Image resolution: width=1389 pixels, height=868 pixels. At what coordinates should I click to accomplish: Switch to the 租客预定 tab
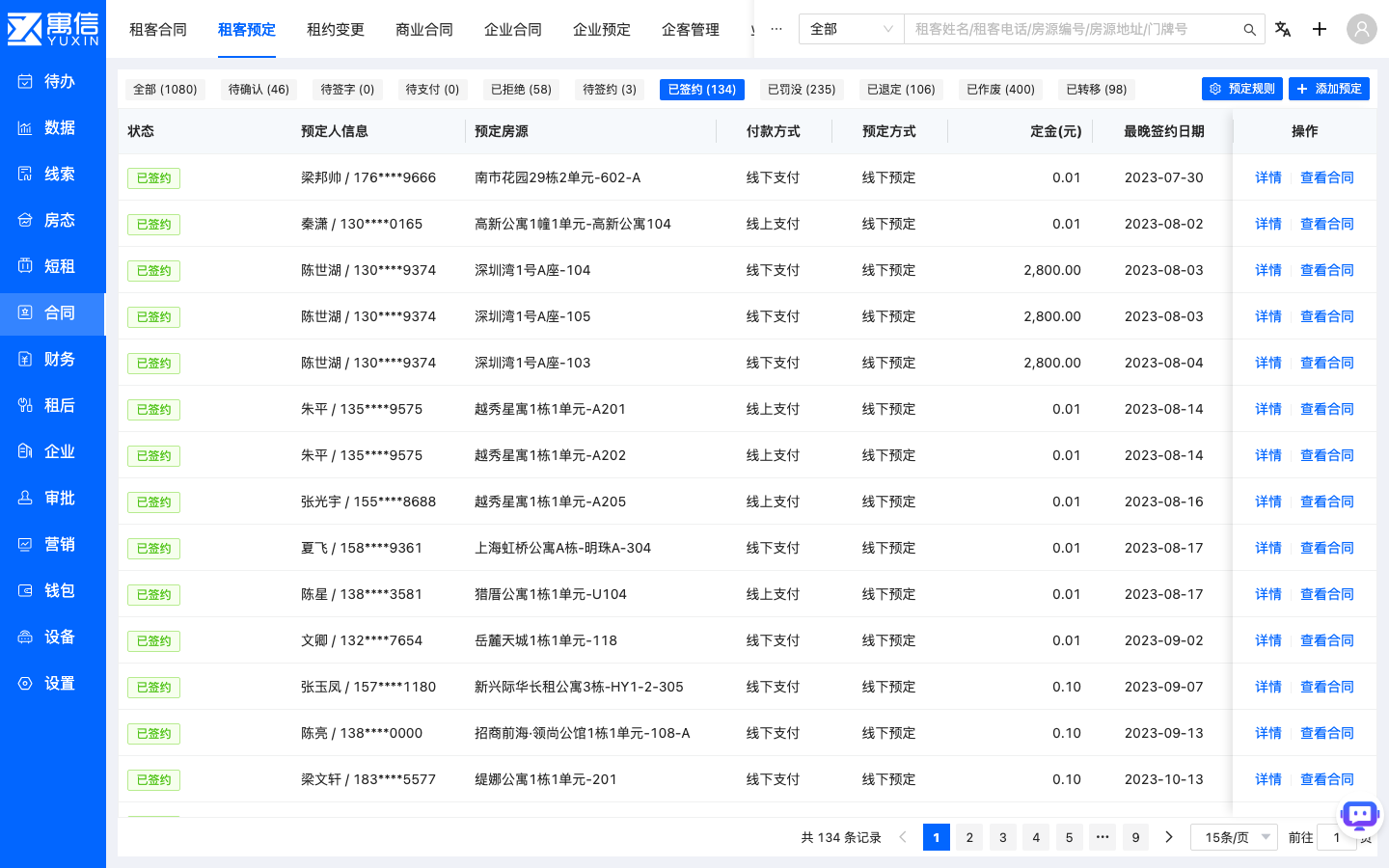[247, 30]
